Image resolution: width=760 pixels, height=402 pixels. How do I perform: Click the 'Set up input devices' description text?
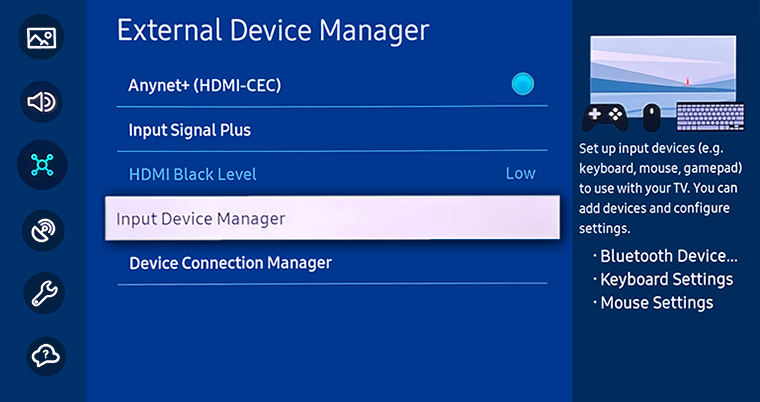click(662, 188)
